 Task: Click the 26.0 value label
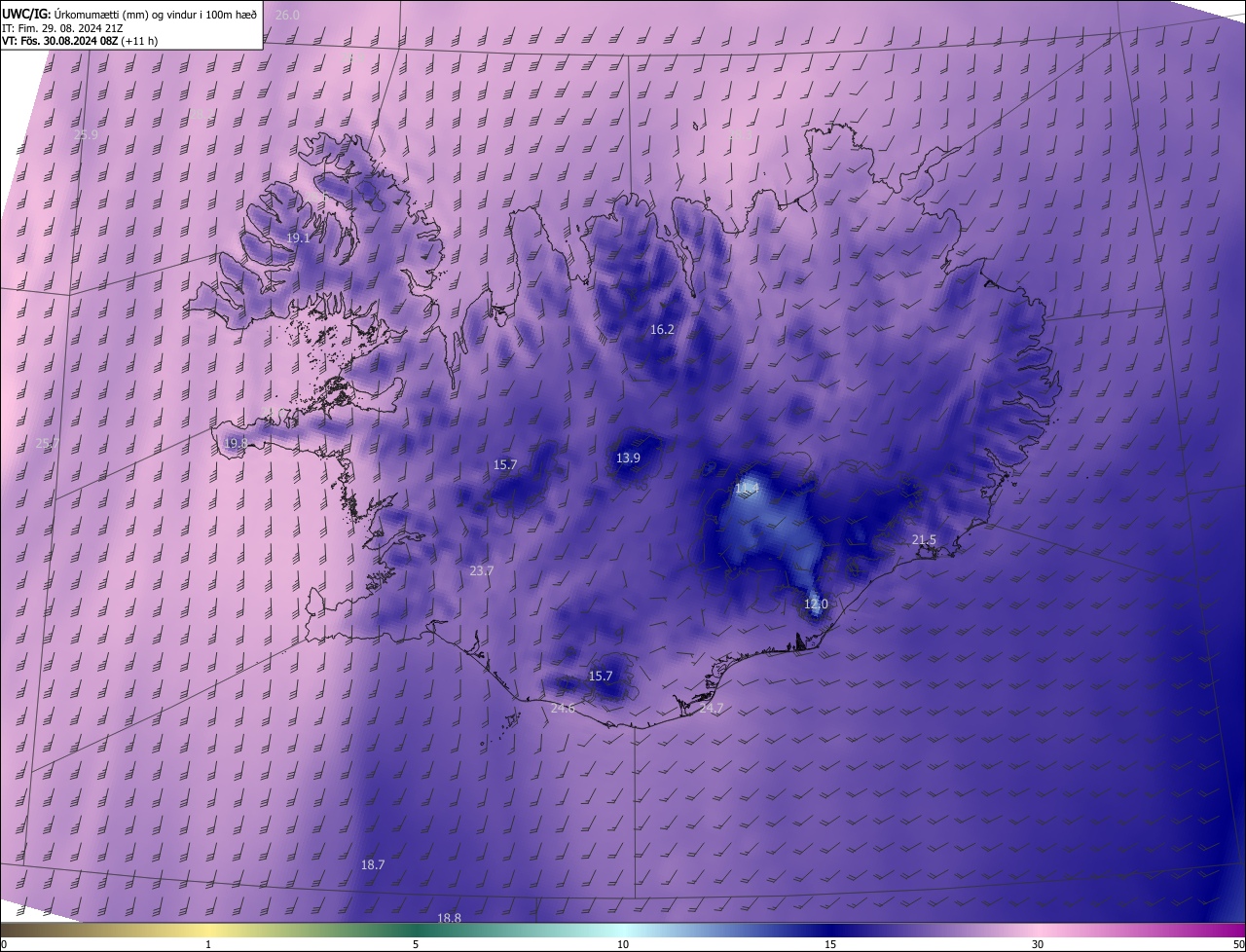point(287,16)
